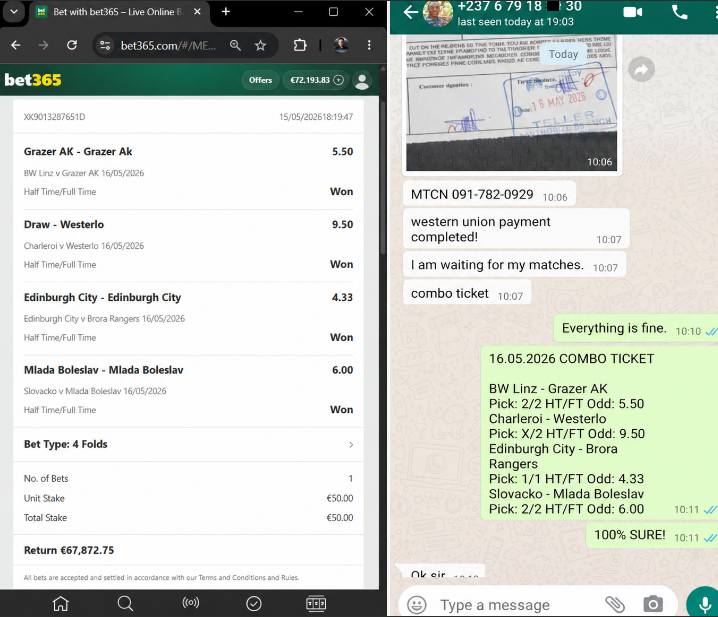Click the Everything is fine. message
718x617 pixels.
tap(636, 328)
